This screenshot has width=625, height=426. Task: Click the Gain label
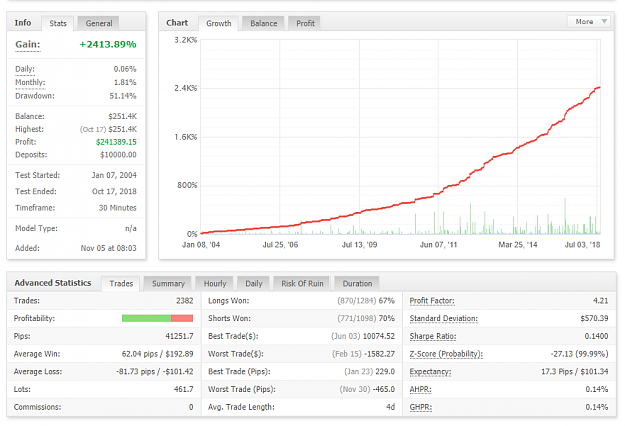click(28, 45)
